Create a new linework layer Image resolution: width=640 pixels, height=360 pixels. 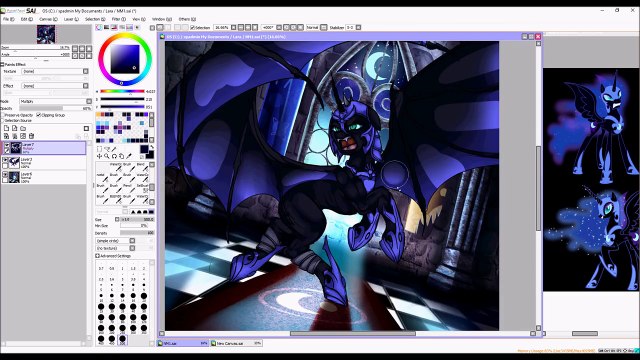click(x=15, y=128)
